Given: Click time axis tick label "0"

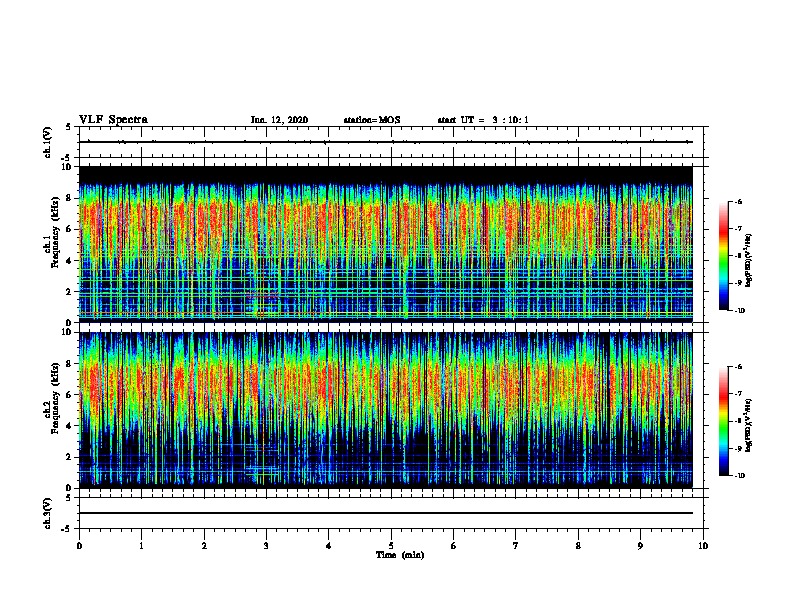Looking at the screenshot, I should pos(79,546).
